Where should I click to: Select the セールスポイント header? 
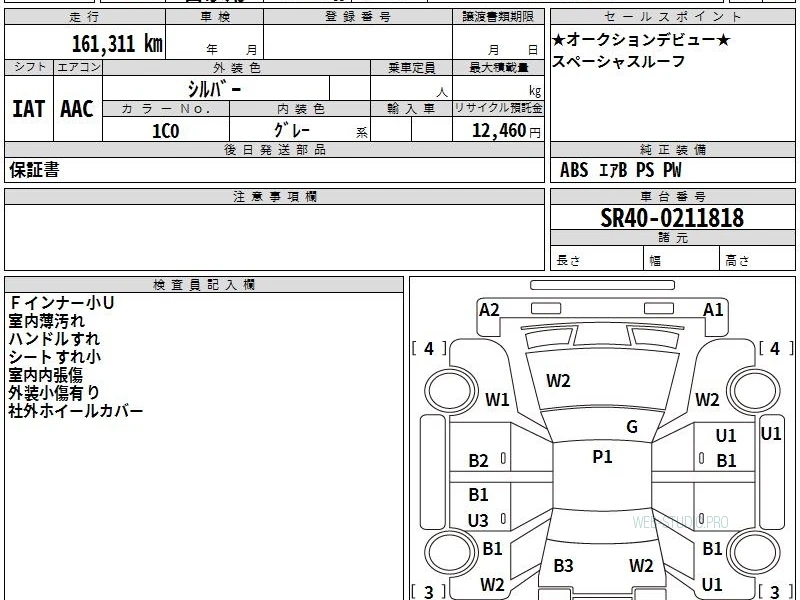672,17
